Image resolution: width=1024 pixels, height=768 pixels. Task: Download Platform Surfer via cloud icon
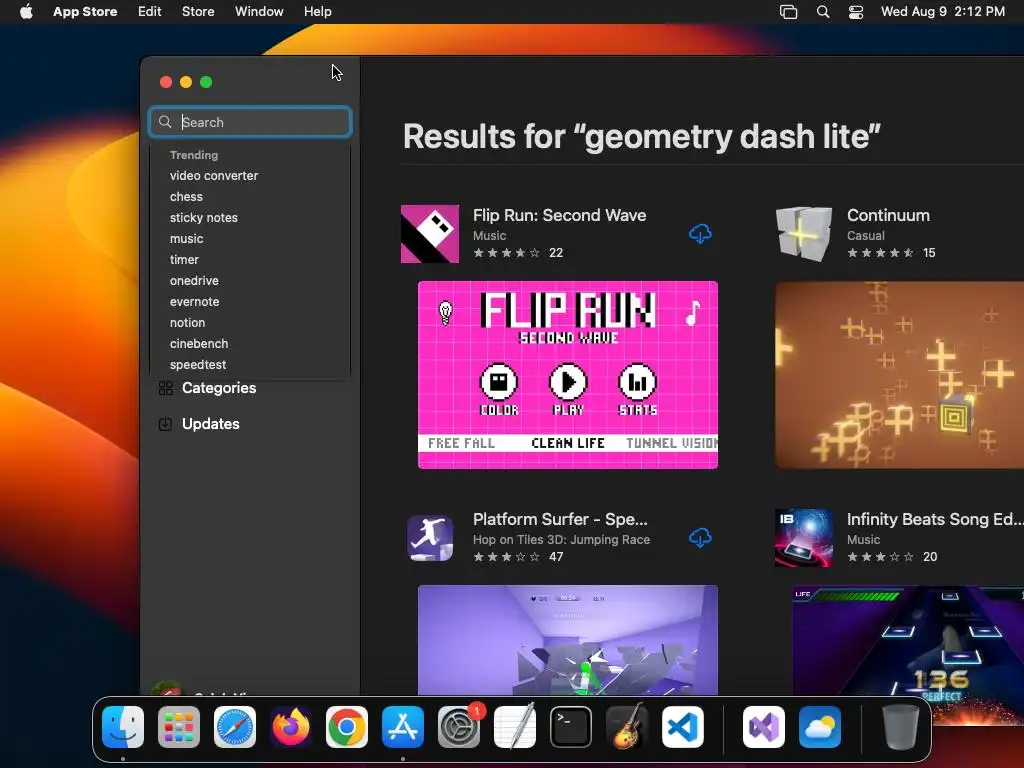(700, 538)
